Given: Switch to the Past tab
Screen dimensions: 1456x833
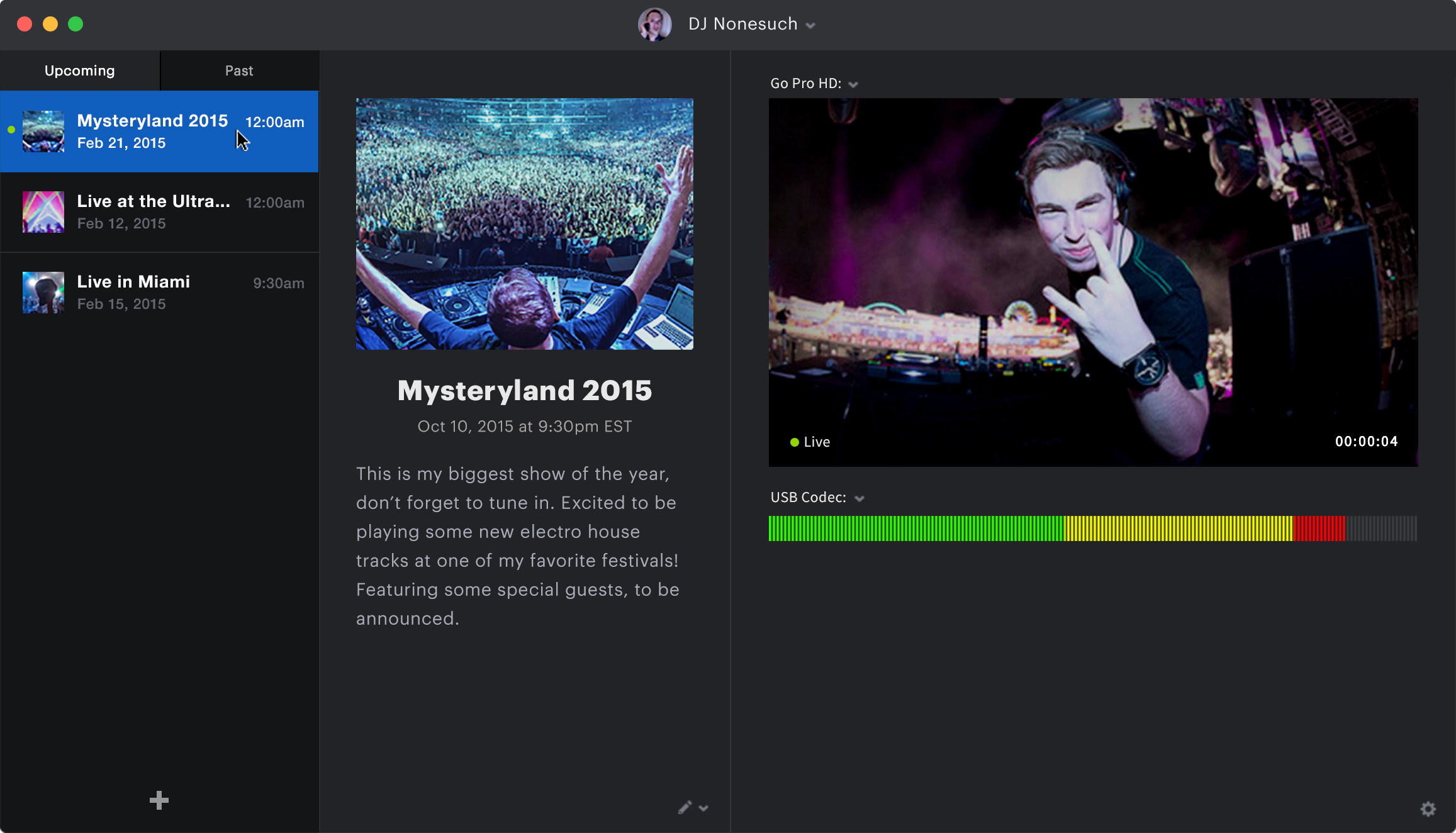Looking at the screenshot, I should coord(239,70).
